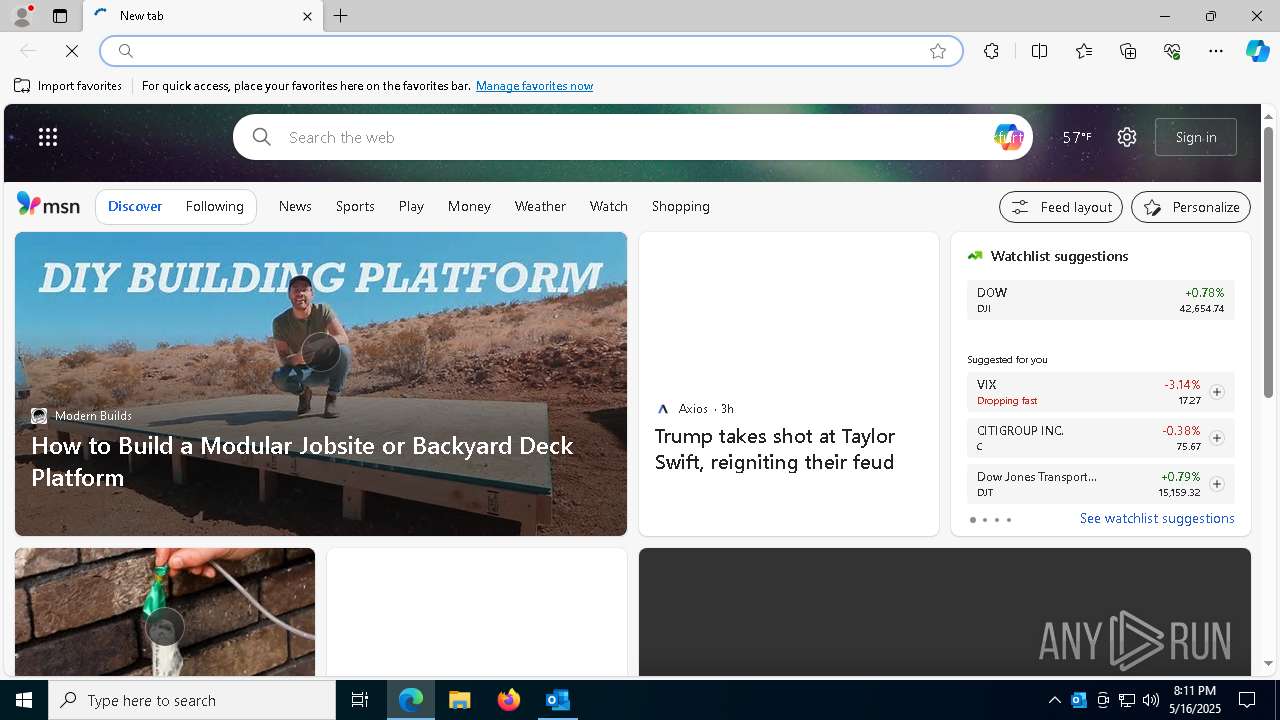Image resolution: width=1280 pixels, height=720 pixels.
Task: Open a new tab with plus button
Action: pos(341,16)
